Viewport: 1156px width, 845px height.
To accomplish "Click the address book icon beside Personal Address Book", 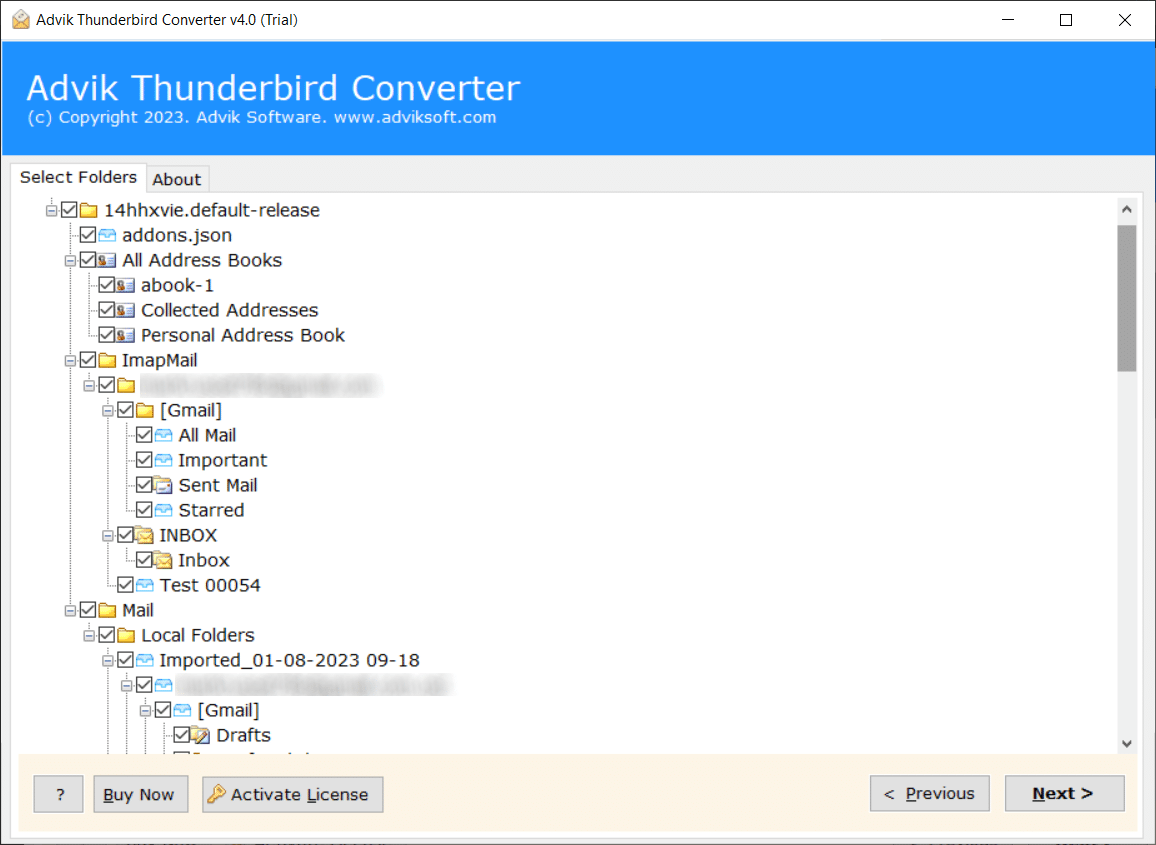I will (126, 336).
